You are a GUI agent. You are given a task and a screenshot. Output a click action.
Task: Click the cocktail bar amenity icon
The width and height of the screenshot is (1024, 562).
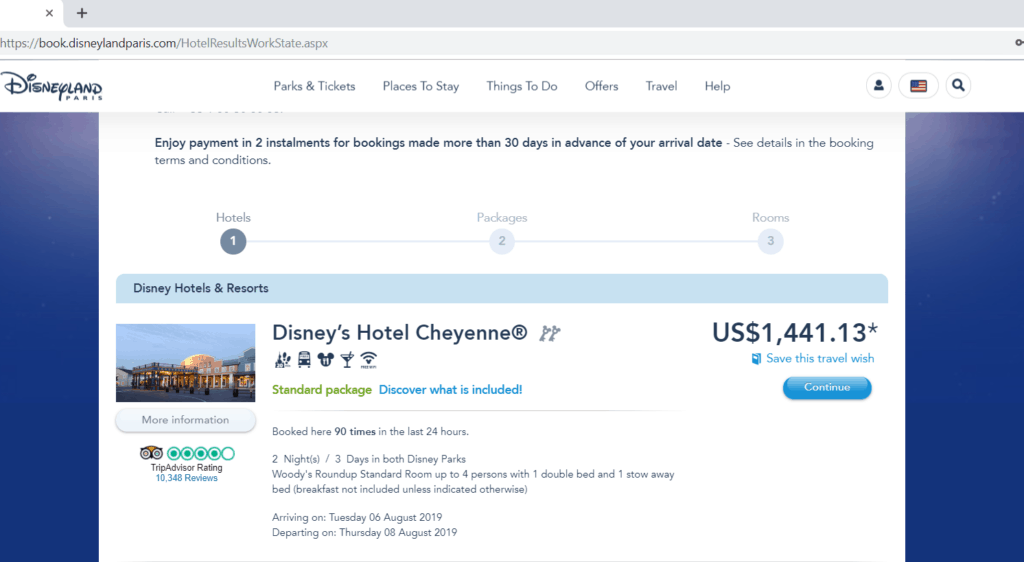pos(347,360)
